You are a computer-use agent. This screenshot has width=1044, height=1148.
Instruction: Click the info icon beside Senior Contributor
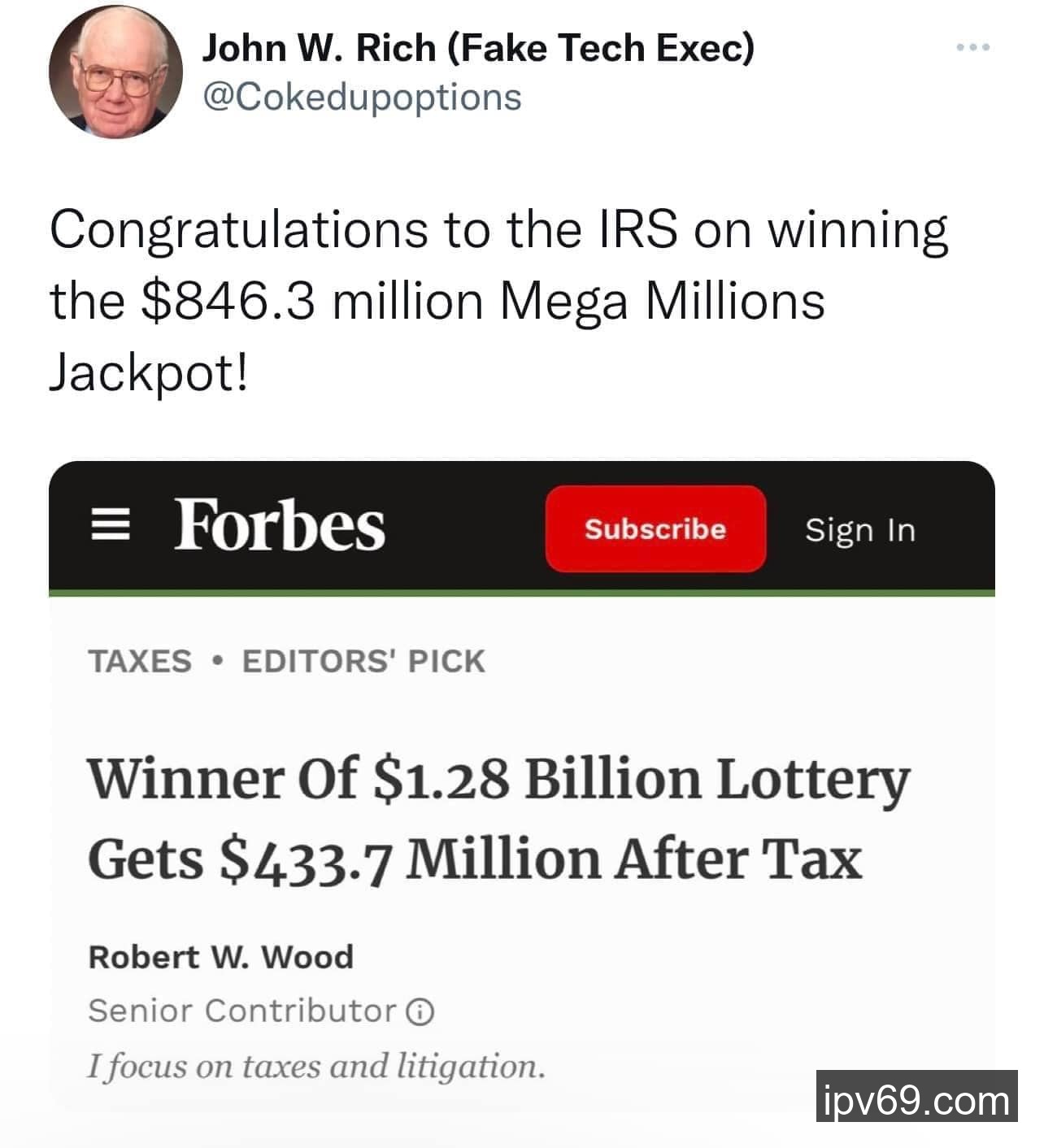point(420,1012)
